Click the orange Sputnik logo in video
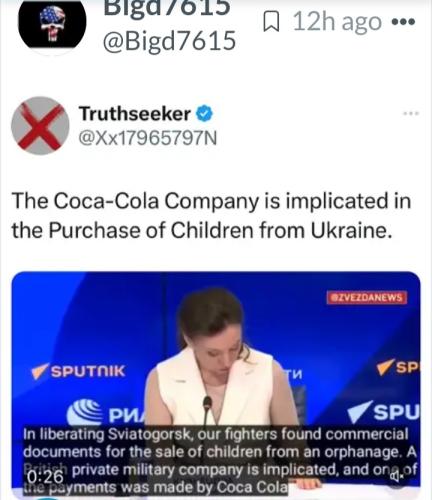This screenshot has height=500, width=432. click(x=78, y=371)
